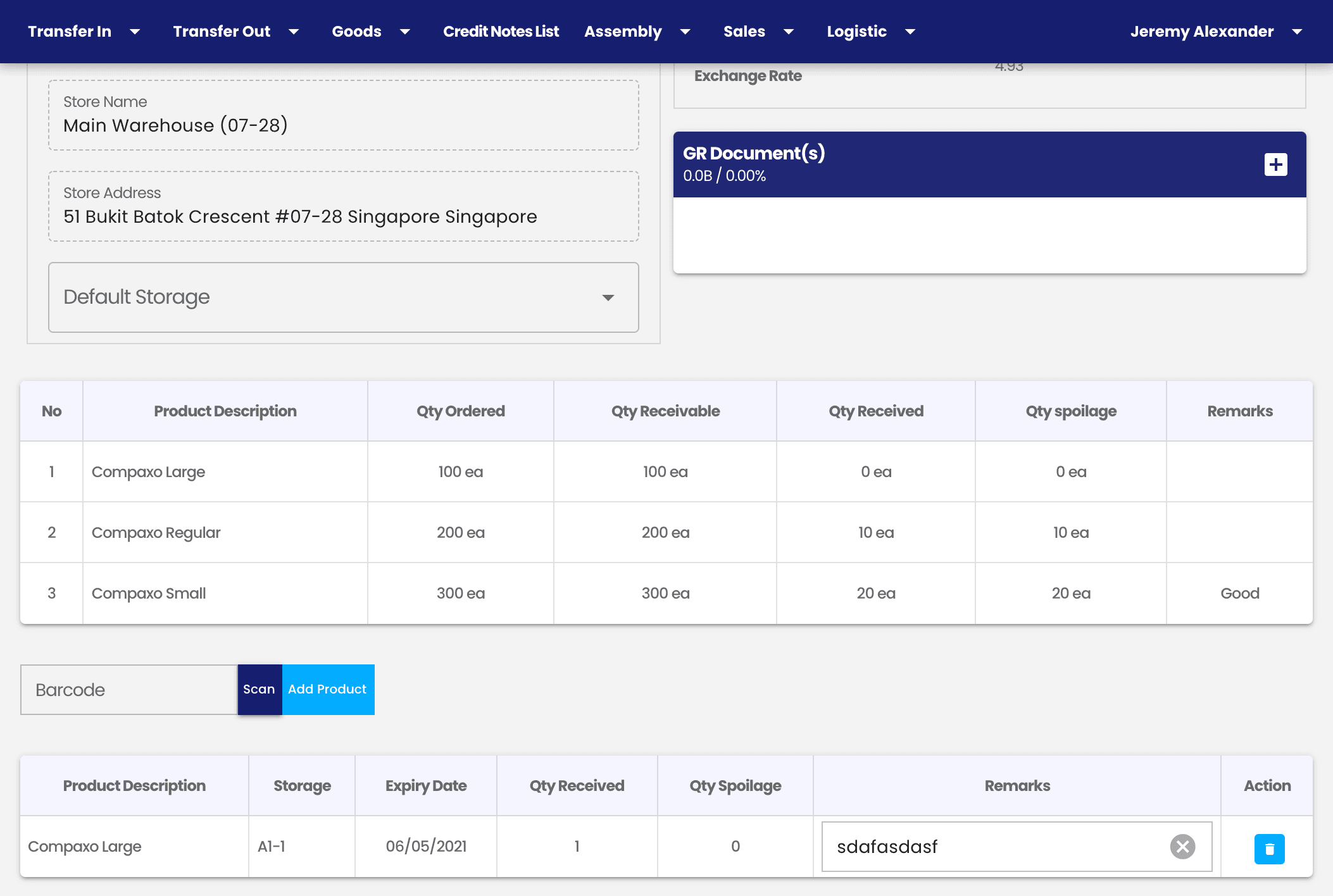Click 300 ea Qty Ordered cell
Screen dimensions: 1333x896
click(x=461, y=594)
